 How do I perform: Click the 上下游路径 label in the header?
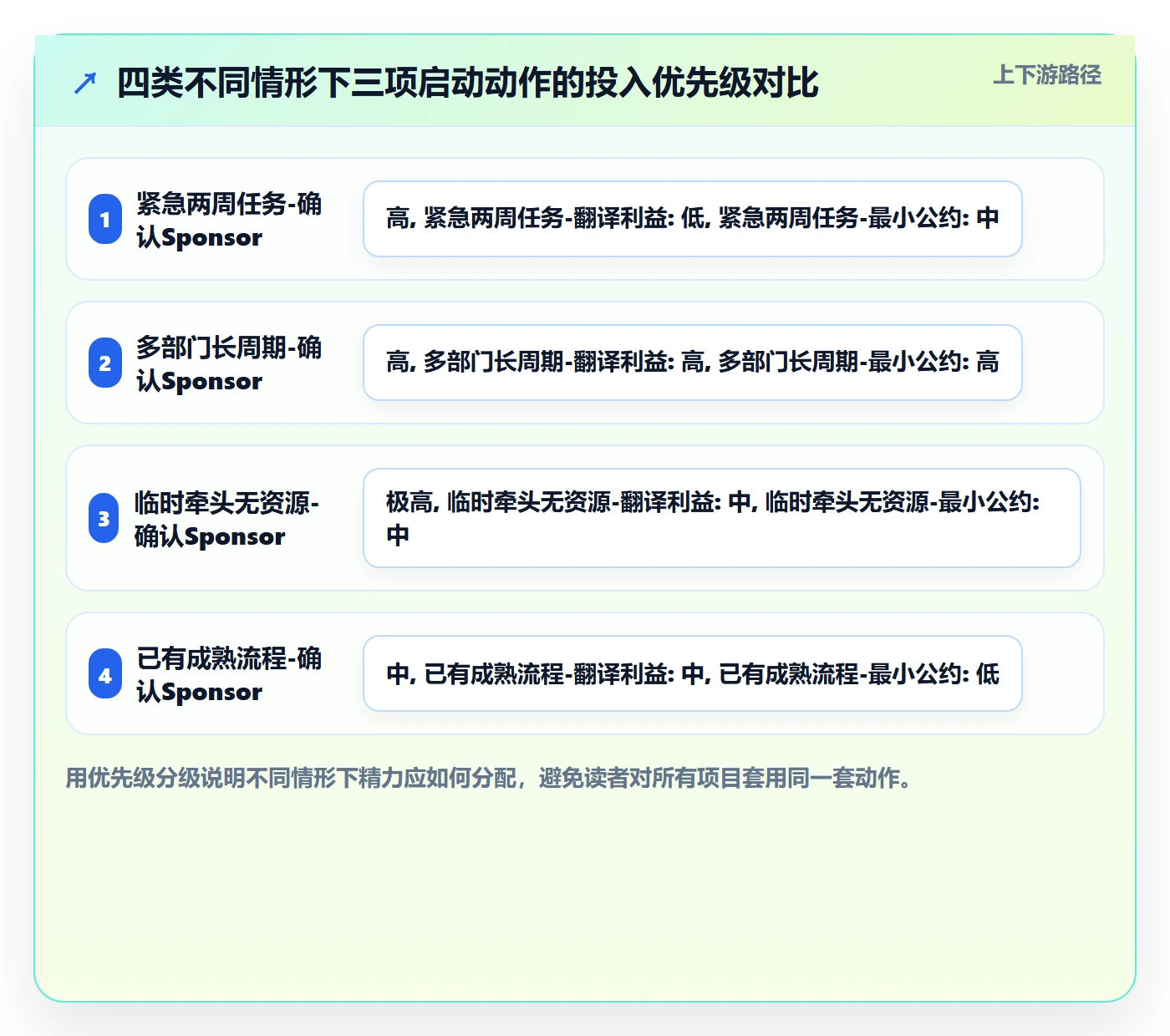click(x=1046, y=75)
